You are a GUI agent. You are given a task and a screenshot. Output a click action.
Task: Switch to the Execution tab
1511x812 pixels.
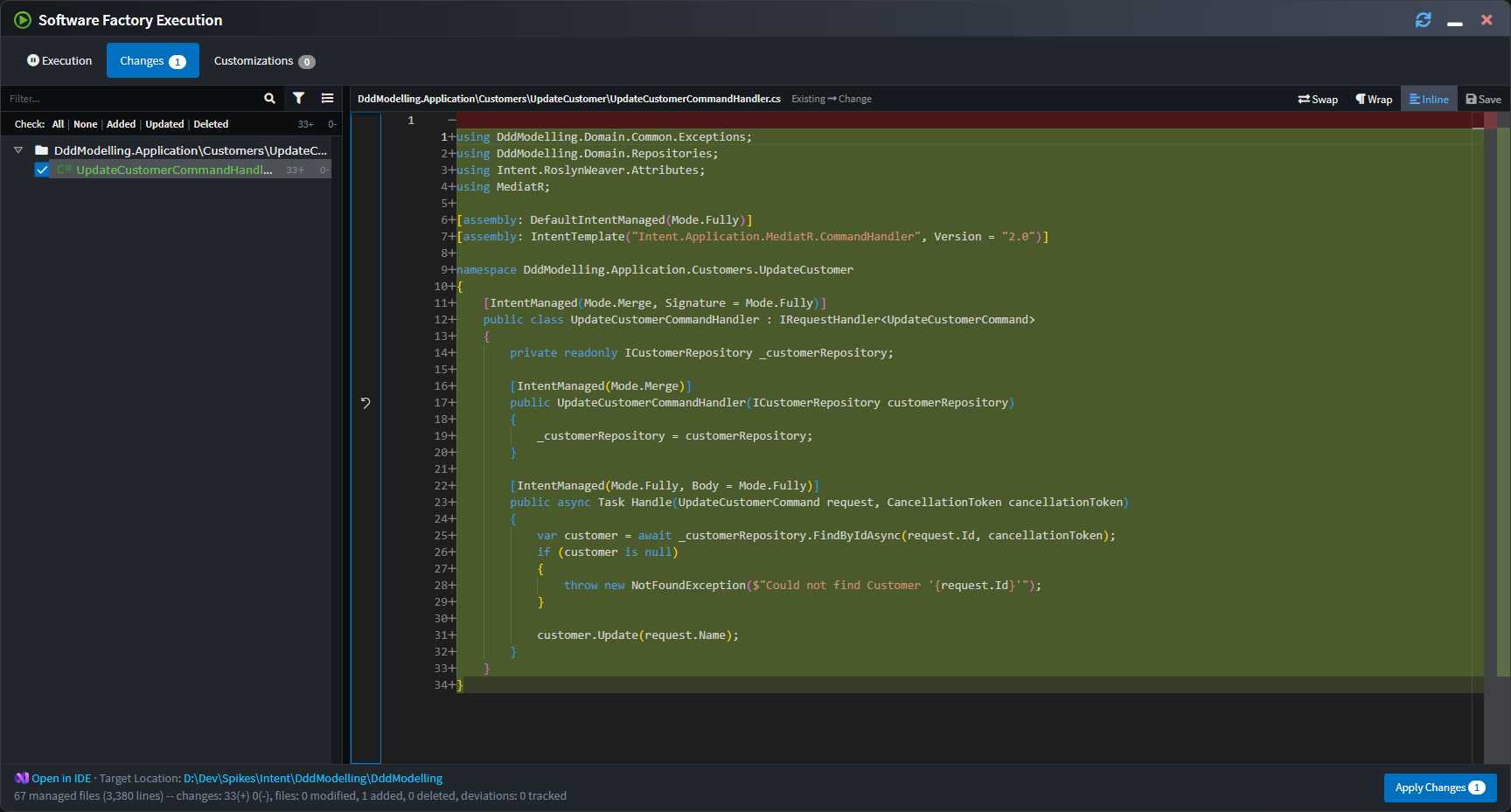pos(59,60)
